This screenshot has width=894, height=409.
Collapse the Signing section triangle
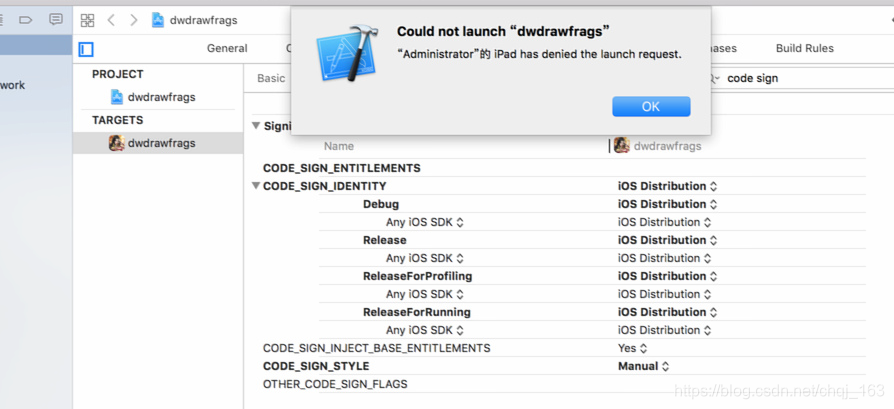pos(256,126)
